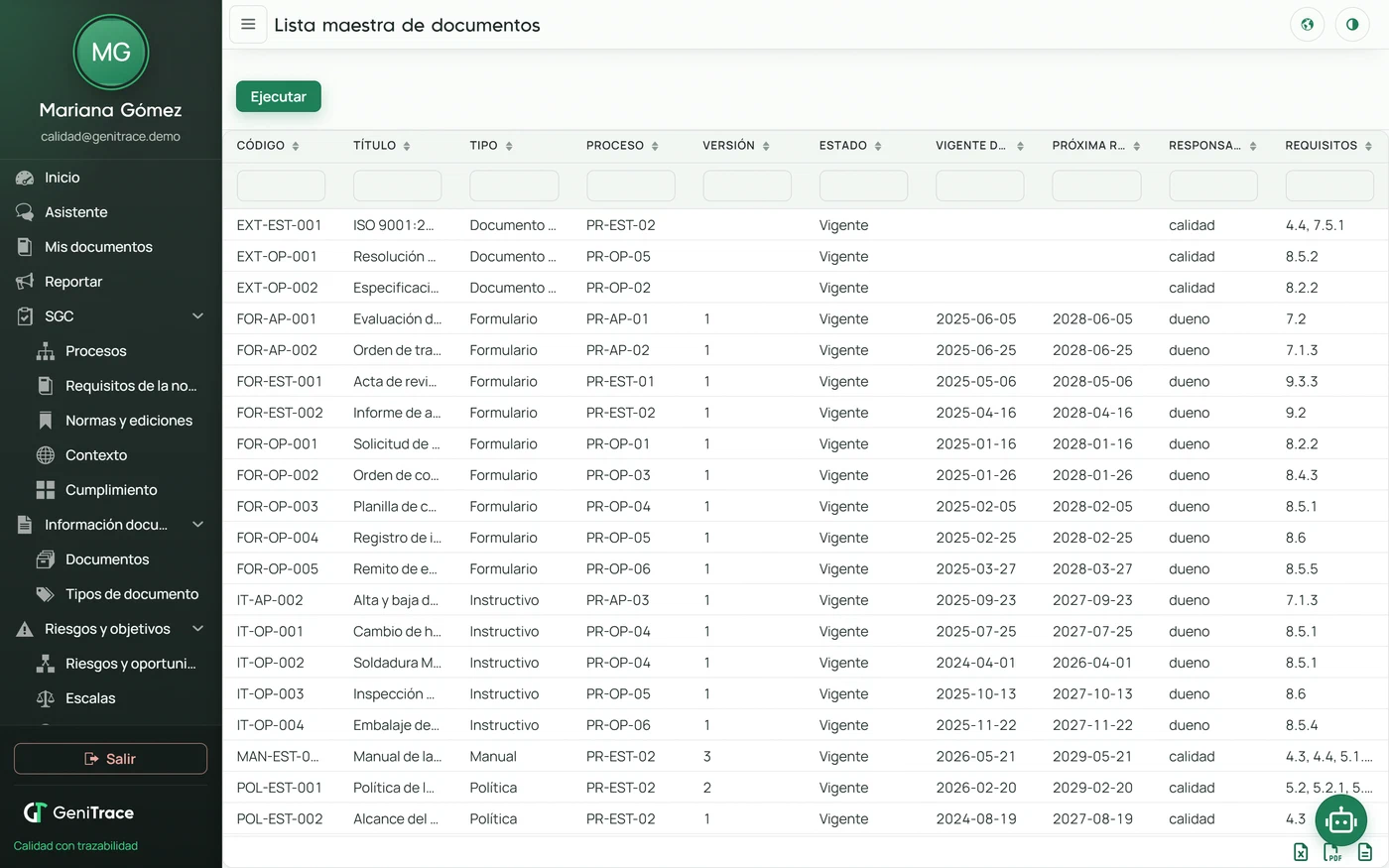Click the GeniTrace logo
Viewport: 1389px width, 868px height.
(78, 812)
